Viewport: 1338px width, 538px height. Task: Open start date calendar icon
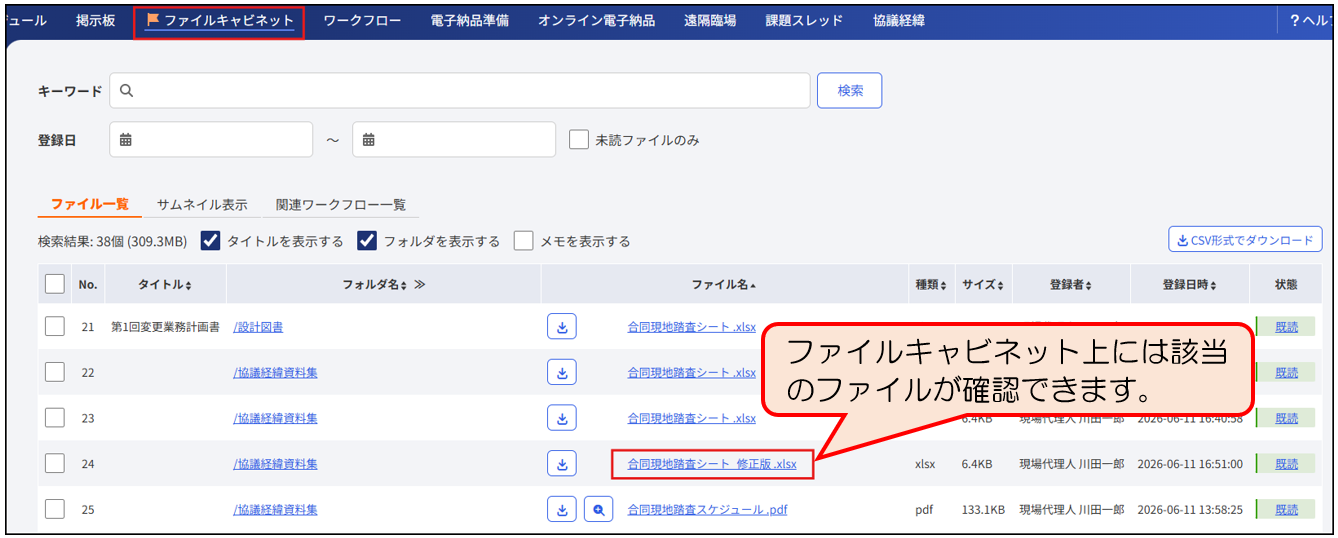pos(126,140)
